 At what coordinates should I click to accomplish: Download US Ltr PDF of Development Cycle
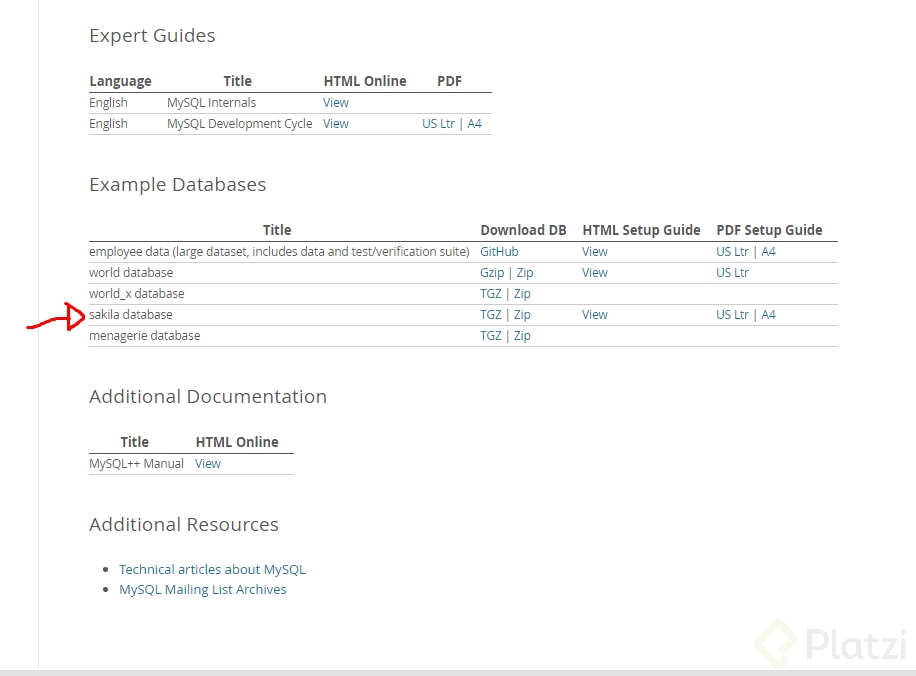tap(438, 124)
